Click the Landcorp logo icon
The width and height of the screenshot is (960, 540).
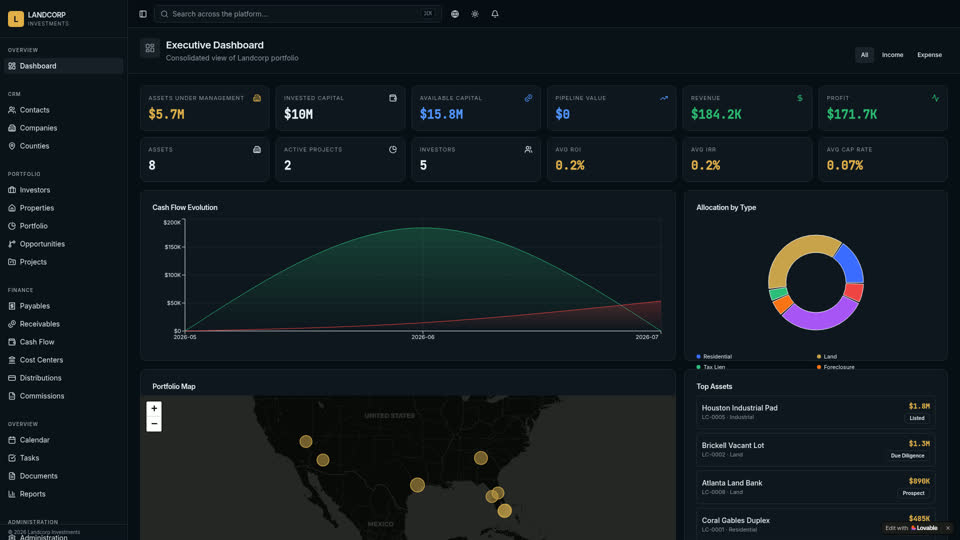16,19
